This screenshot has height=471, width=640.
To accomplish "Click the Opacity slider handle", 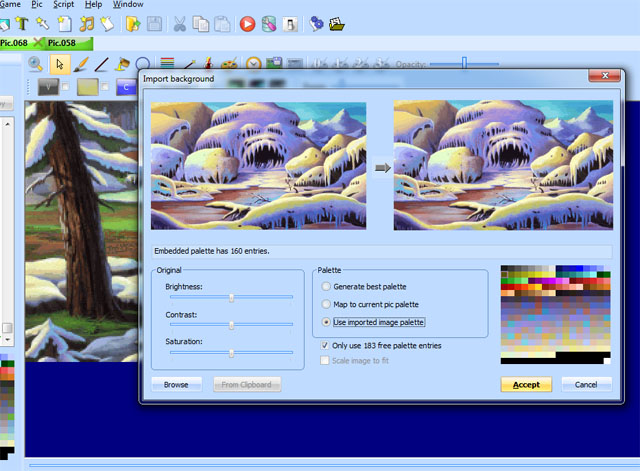I will pos(464,63).
